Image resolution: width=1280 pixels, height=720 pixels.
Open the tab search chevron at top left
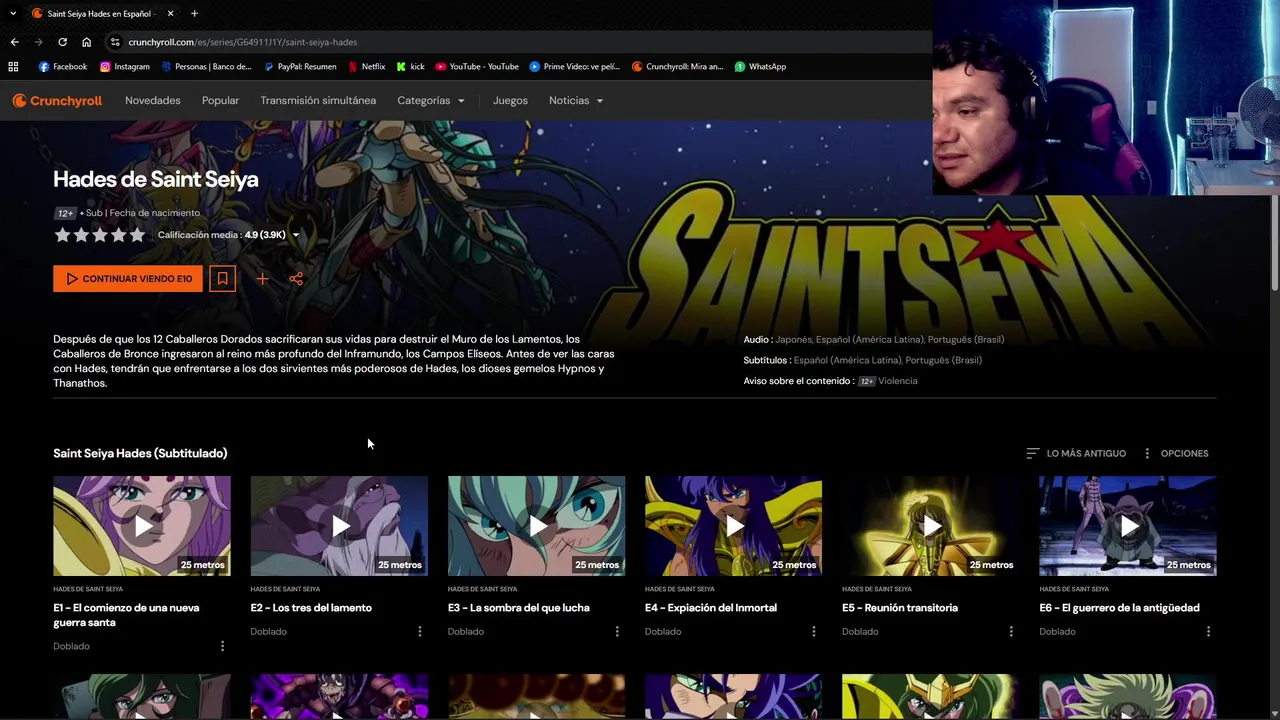(13, 13)
